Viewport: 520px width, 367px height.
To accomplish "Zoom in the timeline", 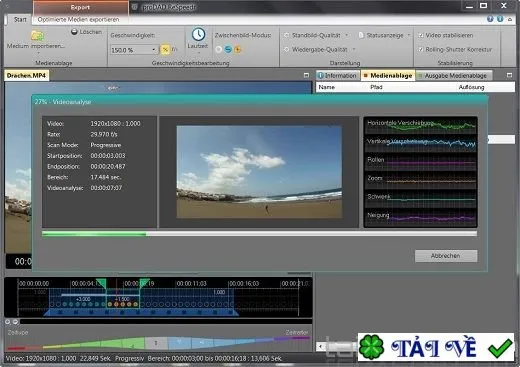I will click(x=8, y=322).
